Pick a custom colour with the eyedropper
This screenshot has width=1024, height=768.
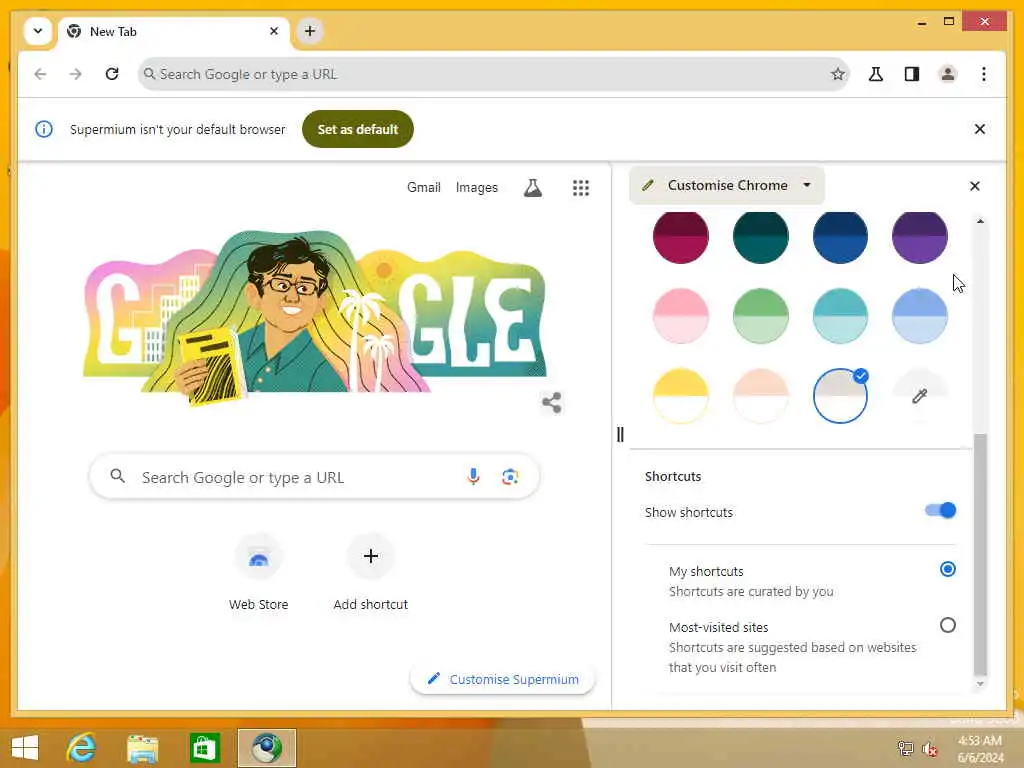click(x=919, y=396)
